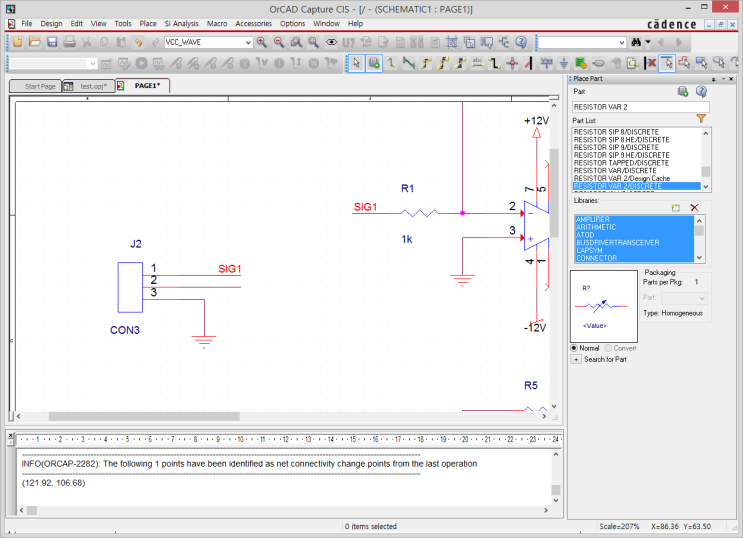This screenshot has width=743, height=538.
Task: Click the resistor symbol preview thumbnail
Action: point(604,306)
